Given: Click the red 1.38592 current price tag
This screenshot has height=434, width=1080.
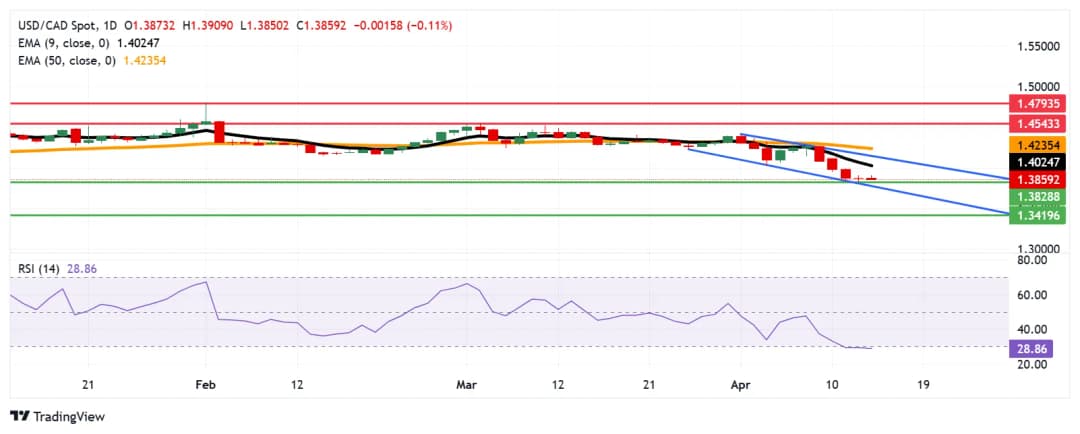Looking at the screenshot, I should (x=1039, y=180).
